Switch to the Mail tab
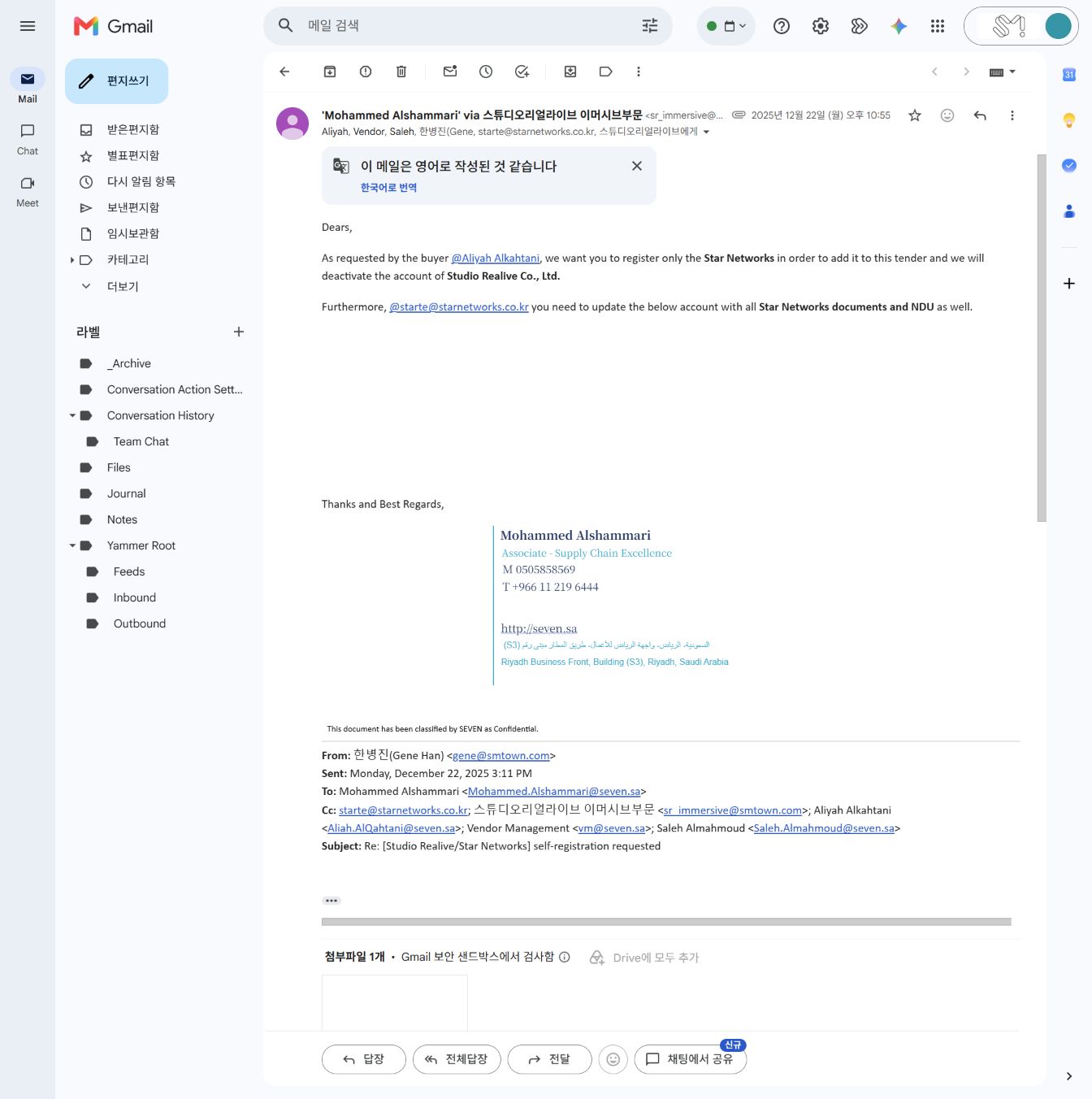The width and height of the screenshot is (1092, 1099). [x=28, y=86]
